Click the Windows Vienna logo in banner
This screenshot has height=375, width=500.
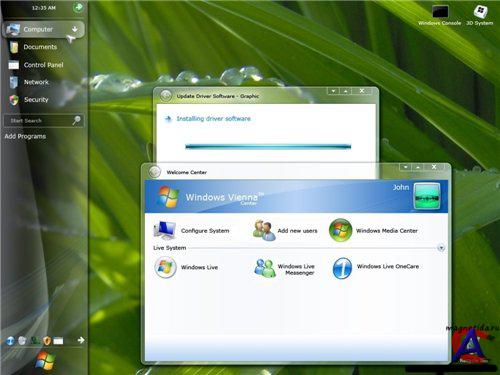[168, 197]
